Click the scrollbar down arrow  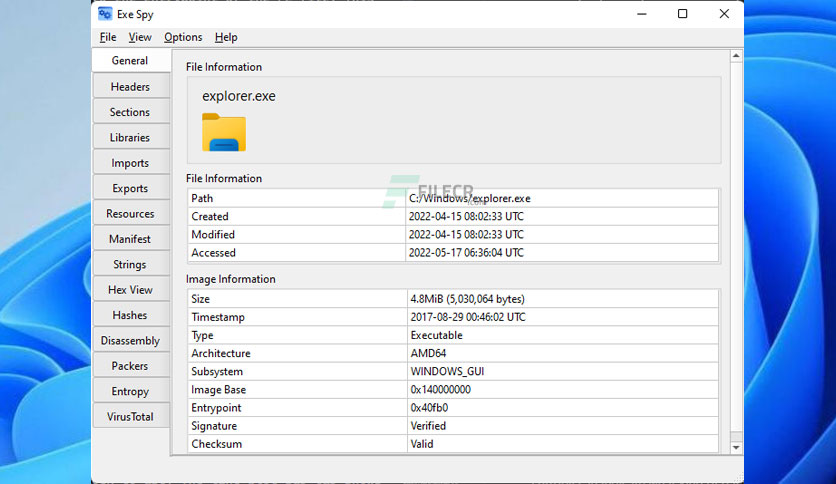pos(736,448)
